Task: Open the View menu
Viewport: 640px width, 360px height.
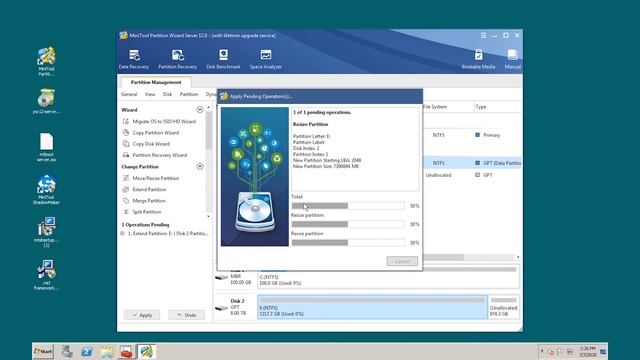Action: (150, 94)
